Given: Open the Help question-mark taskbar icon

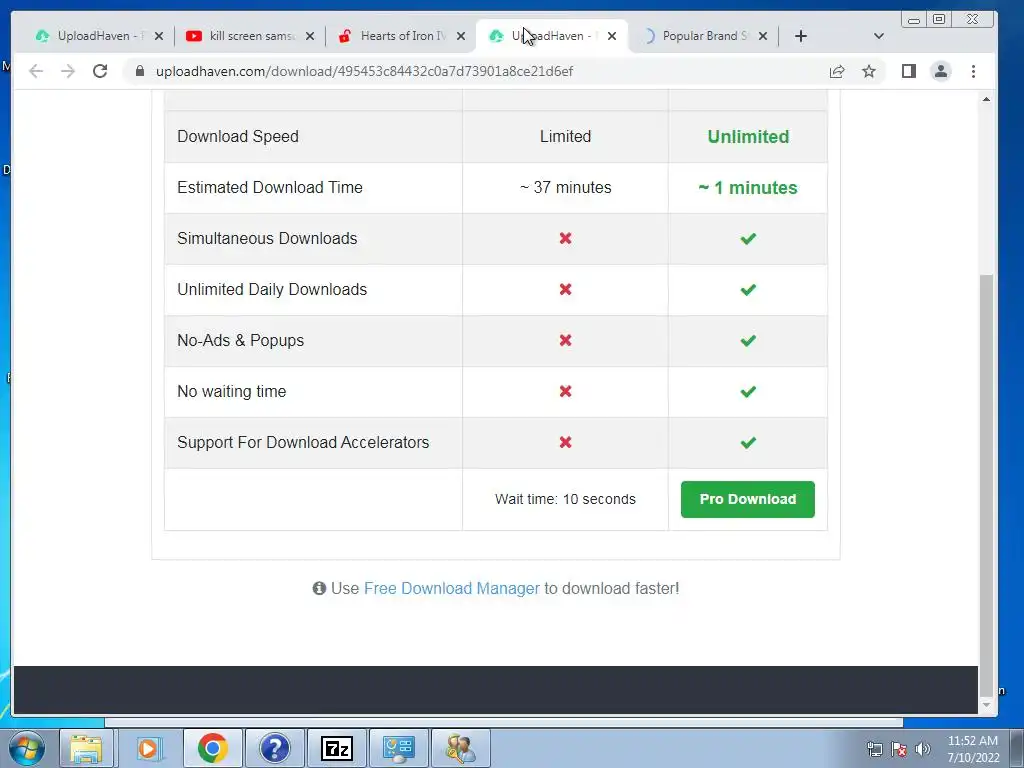Looking at the screenshot, I should [274, 748].
